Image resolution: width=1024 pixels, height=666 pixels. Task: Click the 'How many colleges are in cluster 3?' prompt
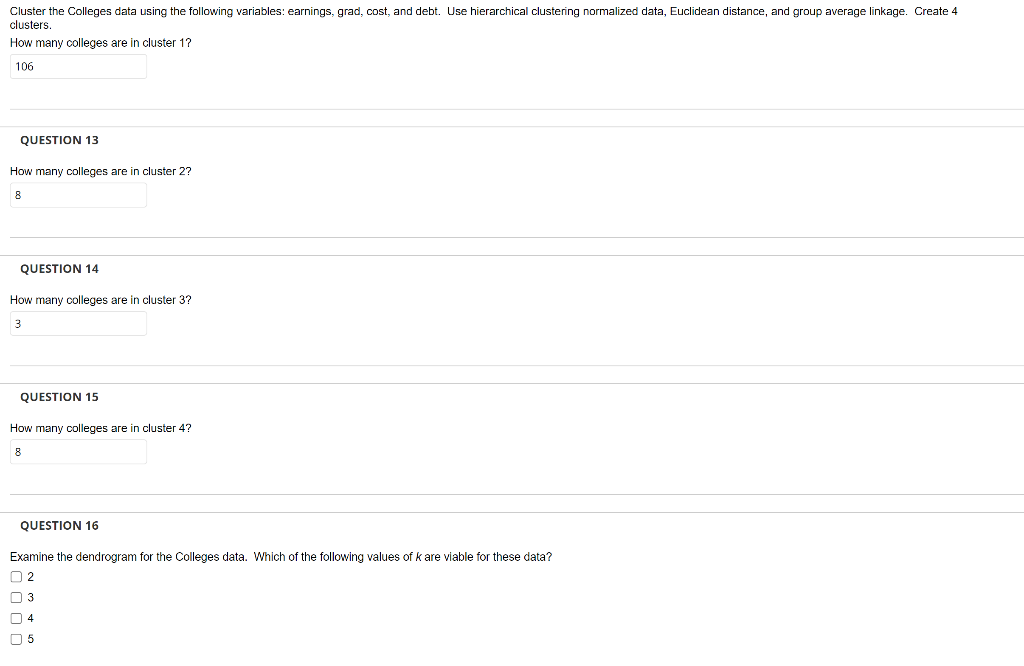pyautogui.click(x=100, y=299)
